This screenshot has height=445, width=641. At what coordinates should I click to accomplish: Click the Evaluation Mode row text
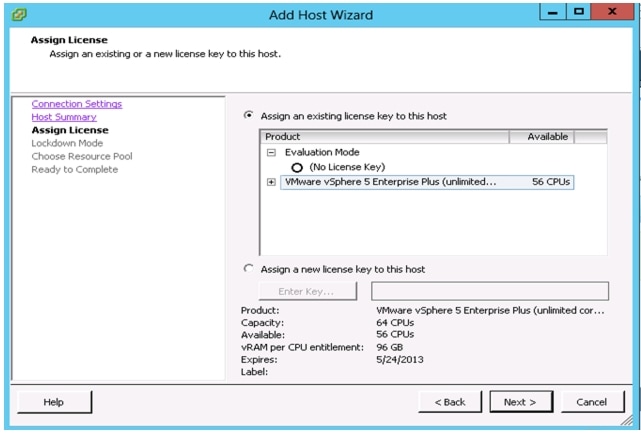[x=322, y=152]
